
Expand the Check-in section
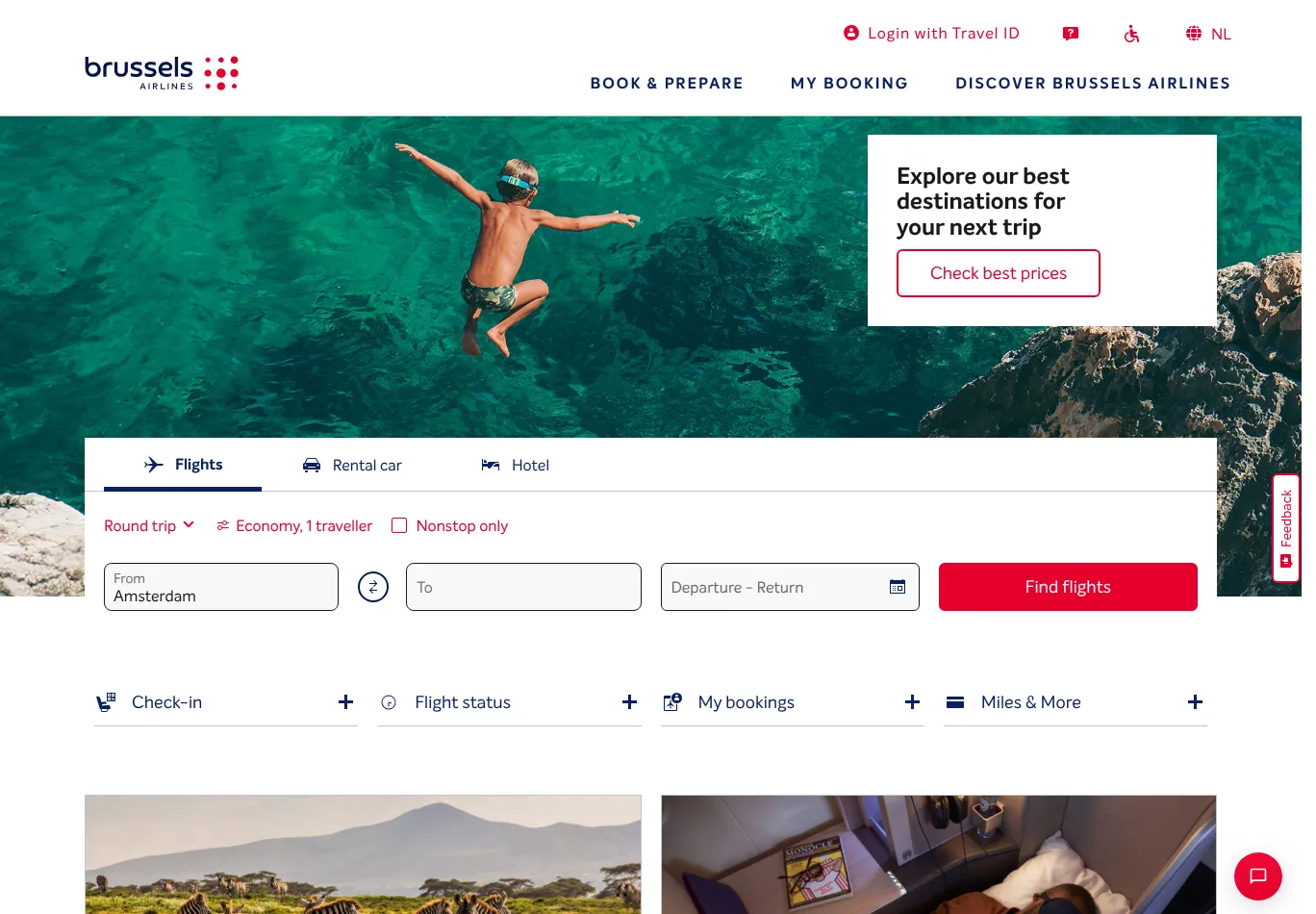pos(226,702)
